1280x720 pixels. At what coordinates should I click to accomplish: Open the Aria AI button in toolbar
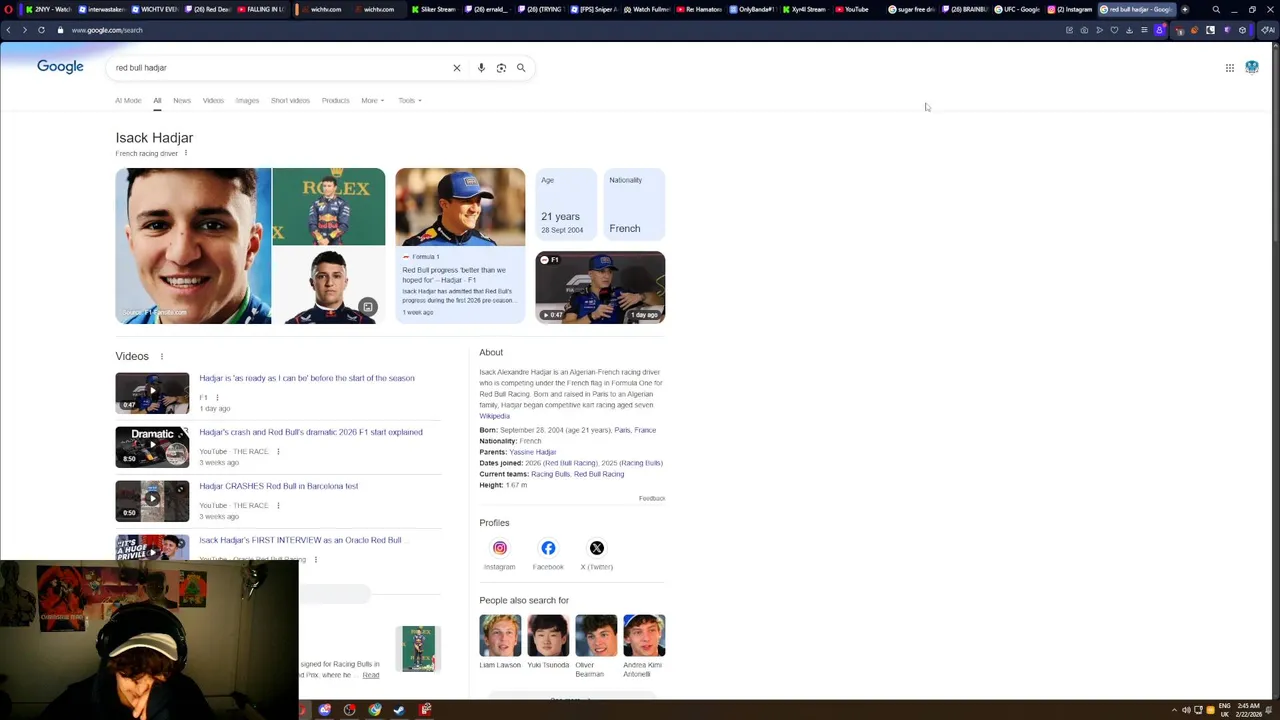1267,30
